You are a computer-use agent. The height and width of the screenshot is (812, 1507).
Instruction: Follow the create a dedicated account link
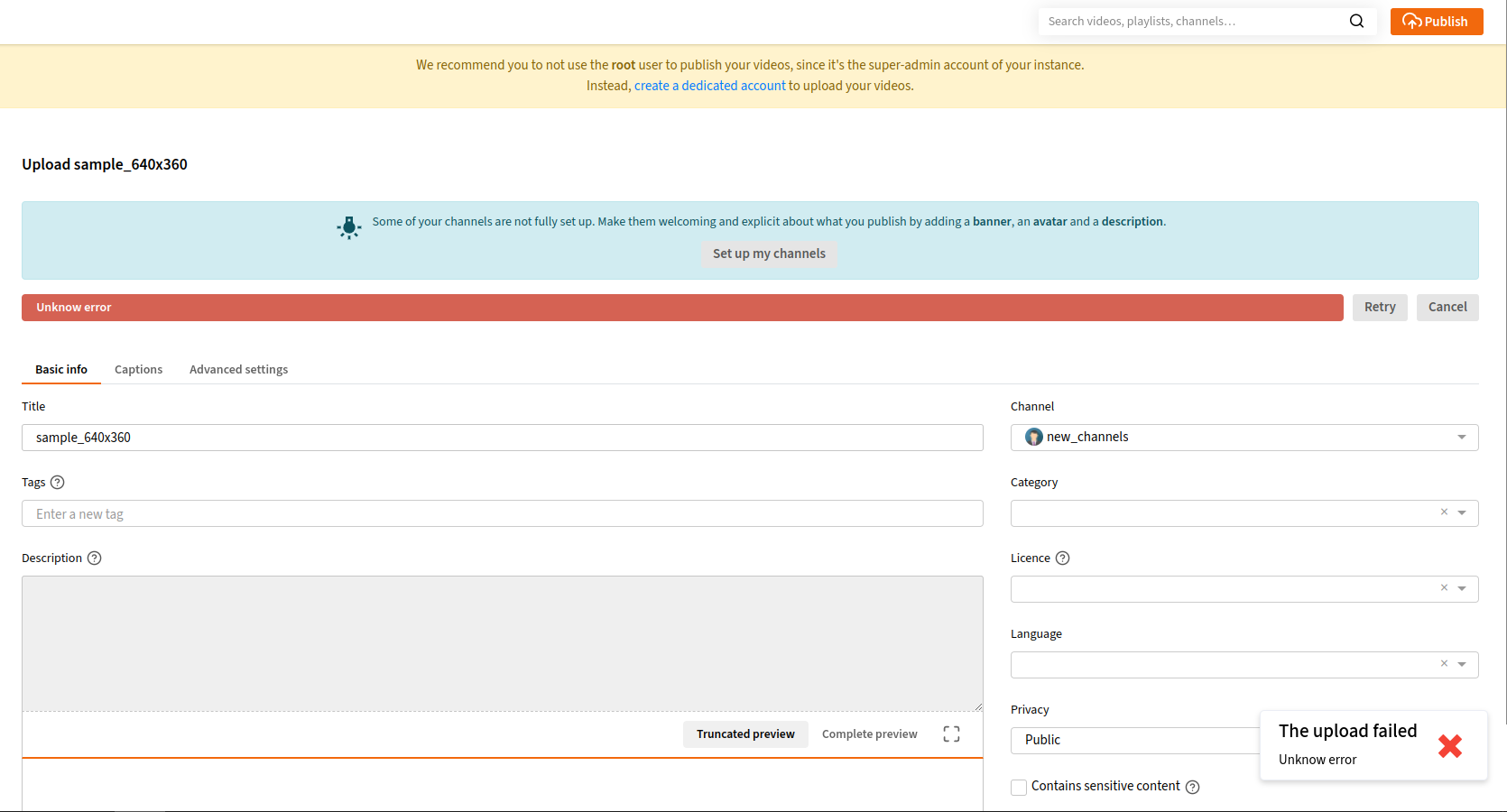click(x=709, y=85)
